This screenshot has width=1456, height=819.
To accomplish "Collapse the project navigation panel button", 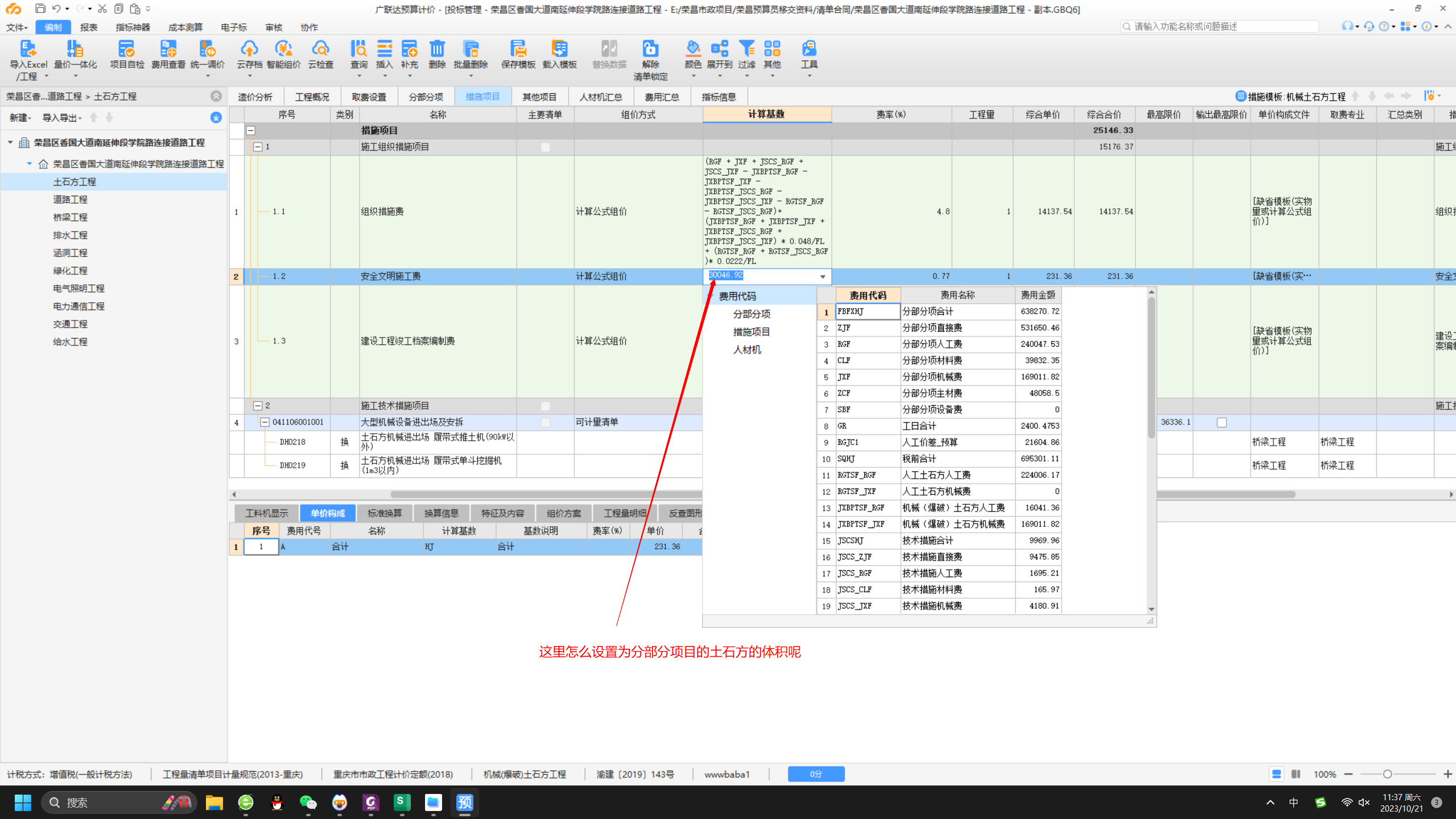I will pyautogui.click(x=216, y=96).
